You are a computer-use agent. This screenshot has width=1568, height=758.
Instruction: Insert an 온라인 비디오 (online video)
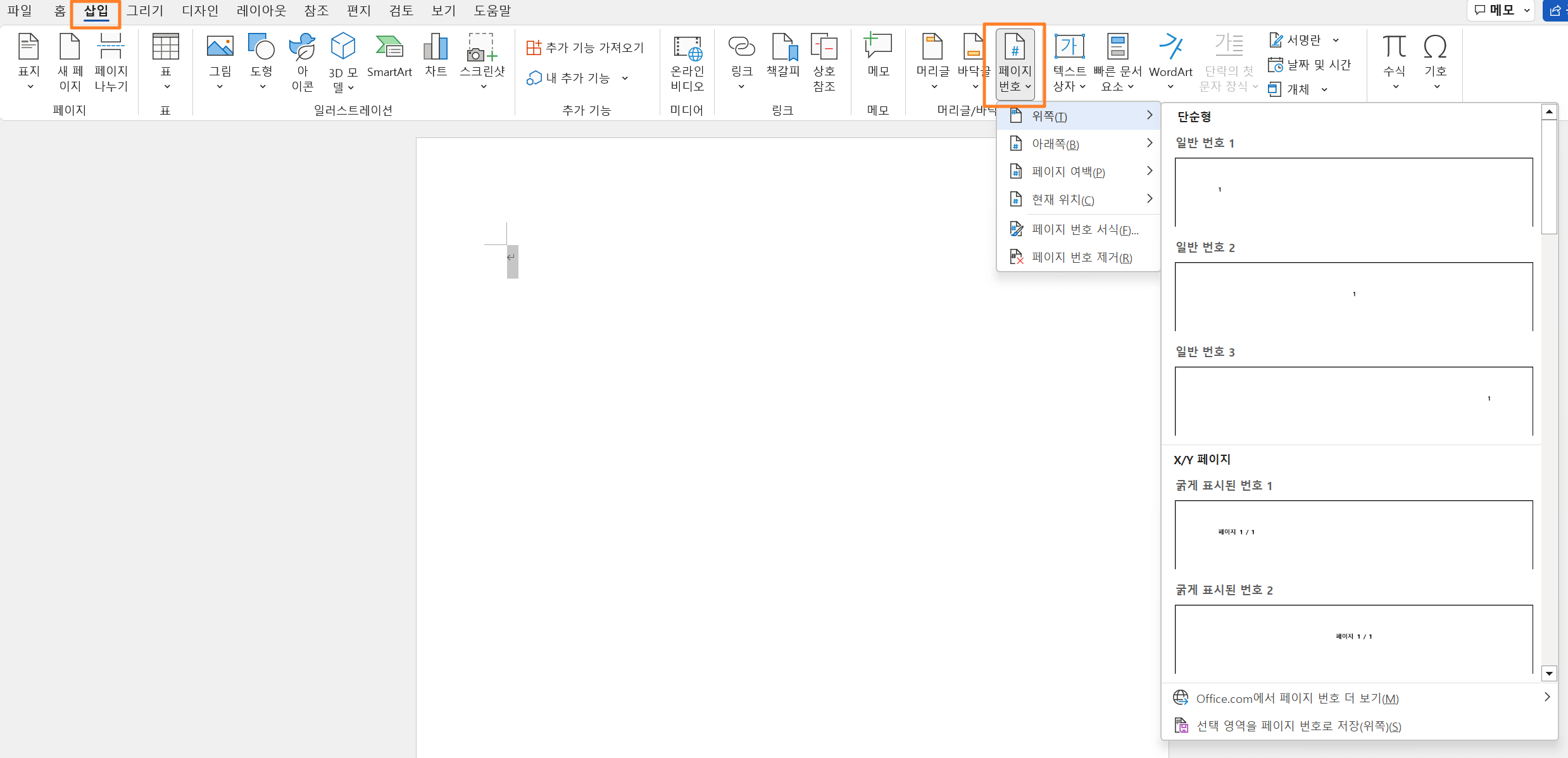[x=686, y=61]
